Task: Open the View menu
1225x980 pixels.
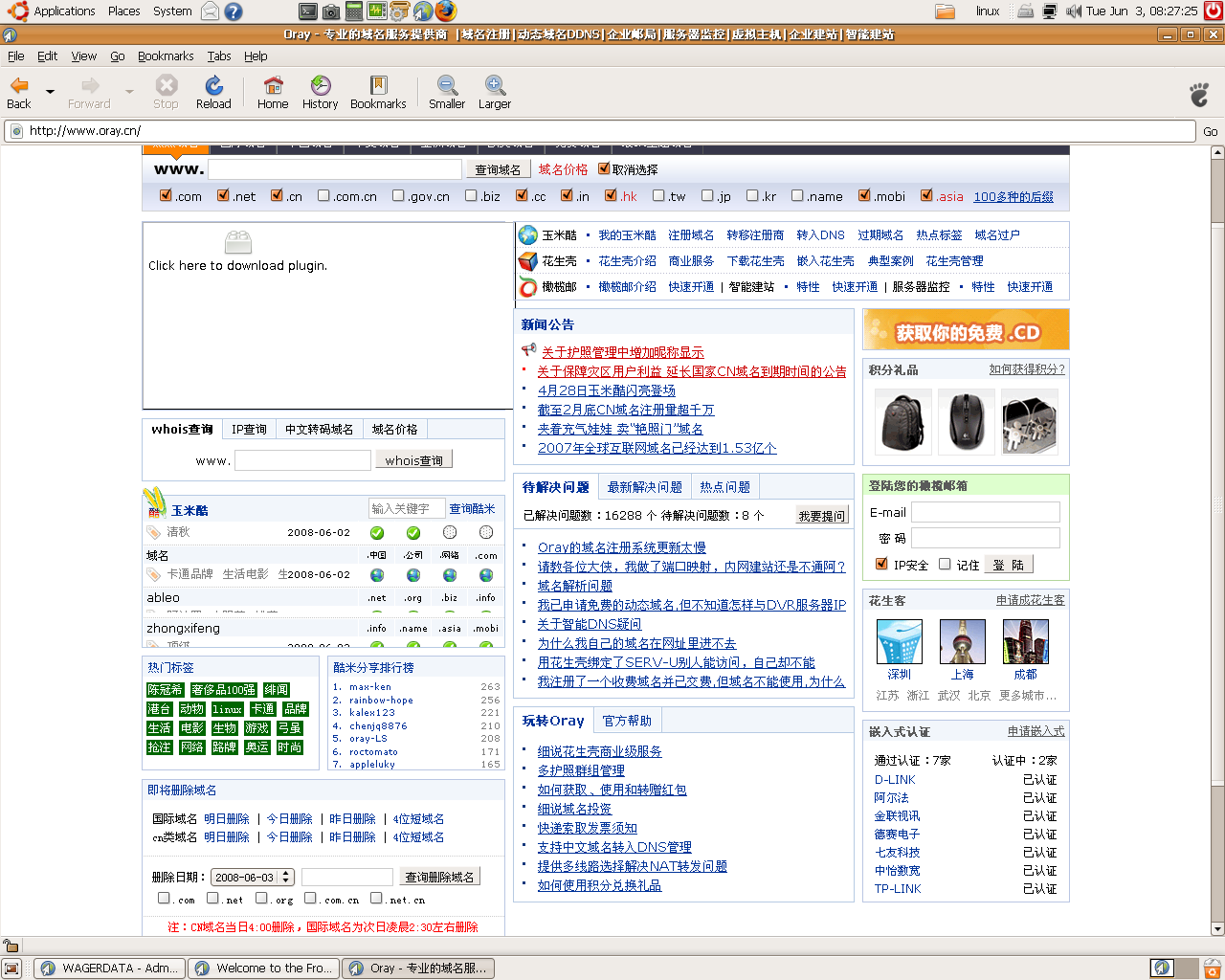Action: point(84,56)
